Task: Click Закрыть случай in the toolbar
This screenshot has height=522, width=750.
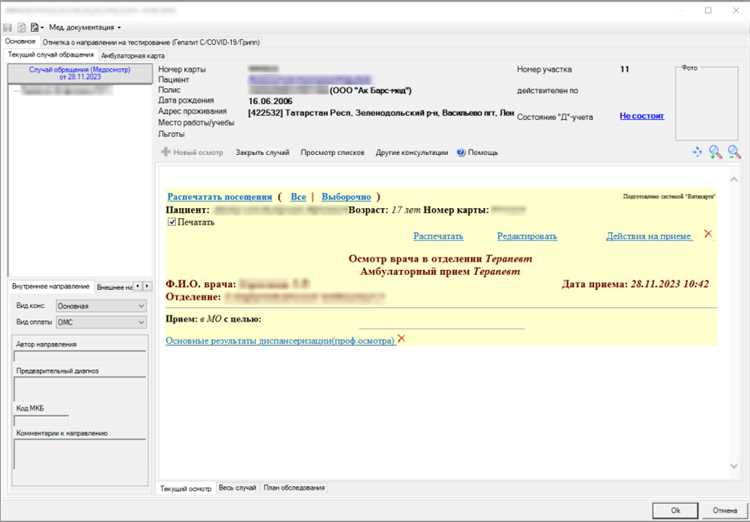Action: pyautogui.click(x=263, y=153)
